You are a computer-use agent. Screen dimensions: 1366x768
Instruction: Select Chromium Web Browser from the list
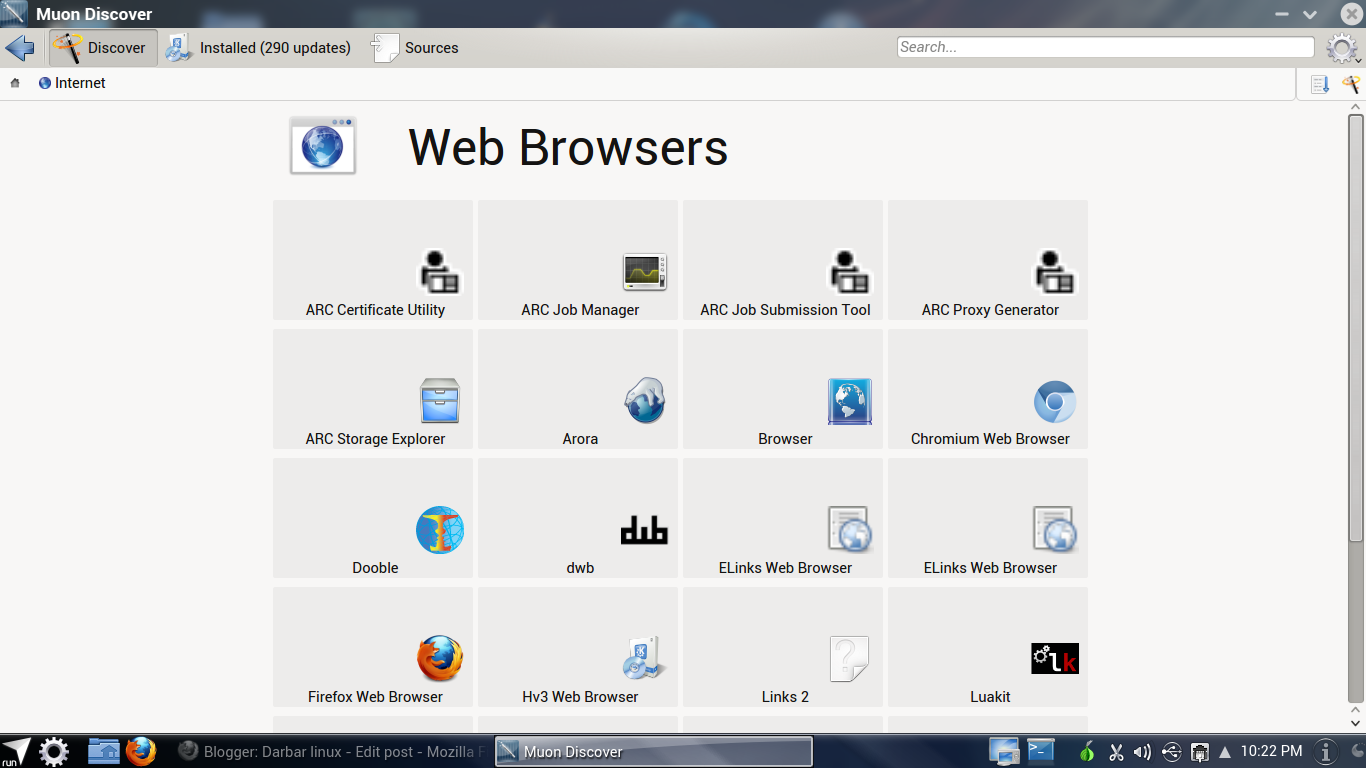pyautogui.click(x=987, y=389)
